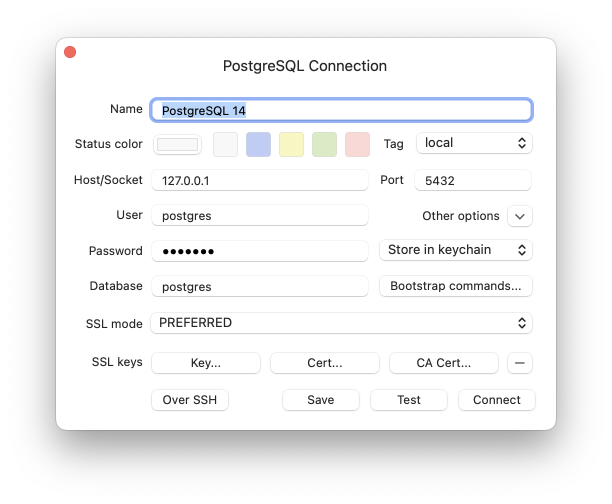Open the Tag dropdown set to local
Viewport: 612px width, 504px height.
[x=474, y=143]
